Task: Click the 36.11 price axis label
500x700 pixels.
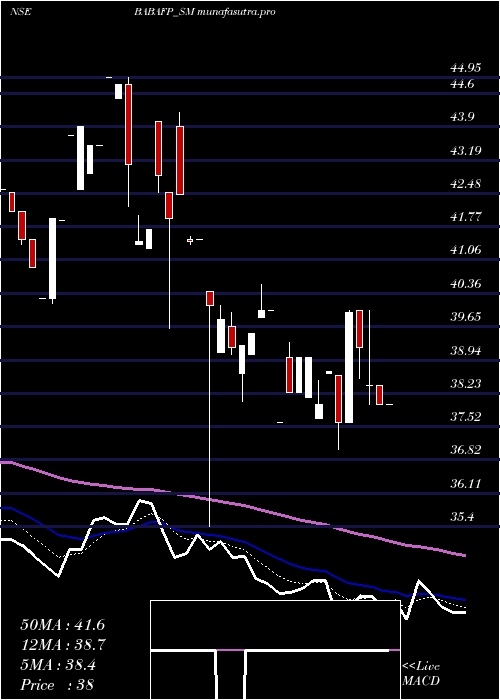Action: [466, 483]
